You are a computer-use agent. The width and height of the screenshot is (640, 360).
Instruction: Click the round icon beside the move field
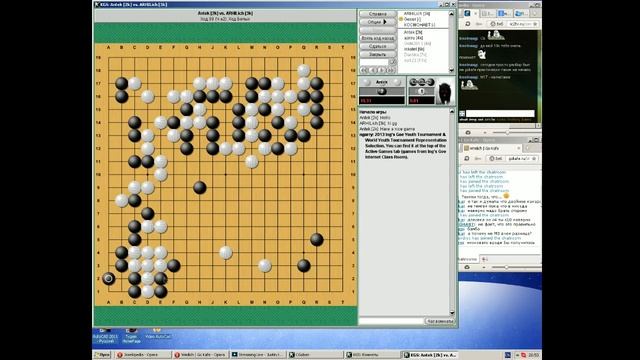[392, 62]
